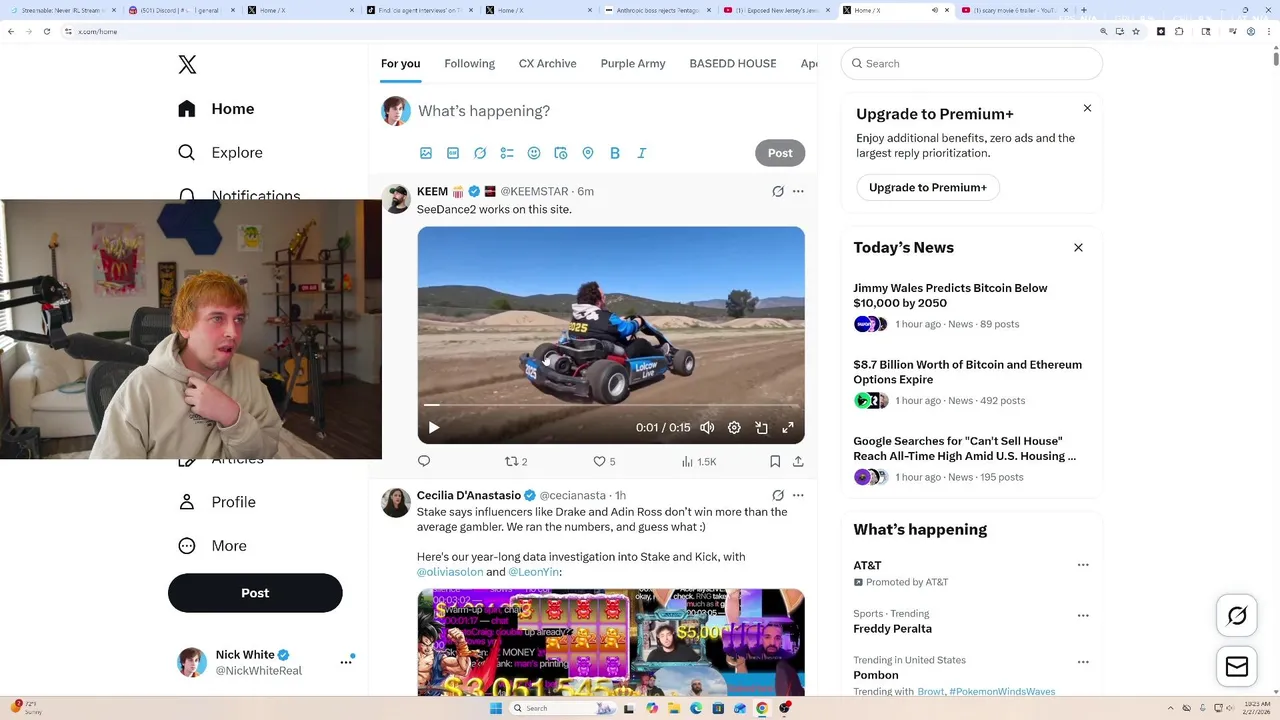Open more options for AT&T trend
Viewport: 1280px width, 720px height.
coord(1083,565)
